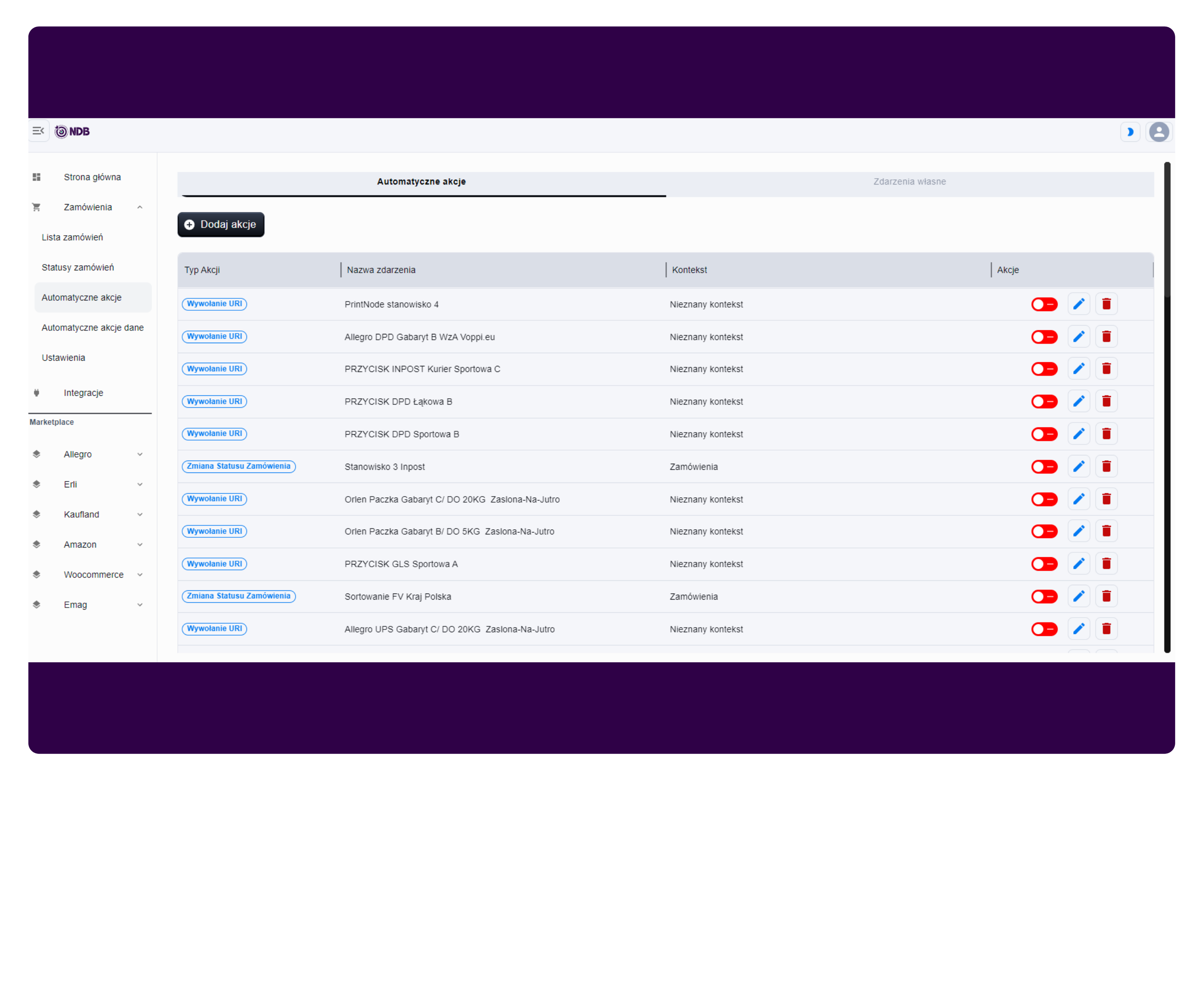Expand the Kaufland marketplace chevron
1204x985 pixels.
click(x=139, y=514)
